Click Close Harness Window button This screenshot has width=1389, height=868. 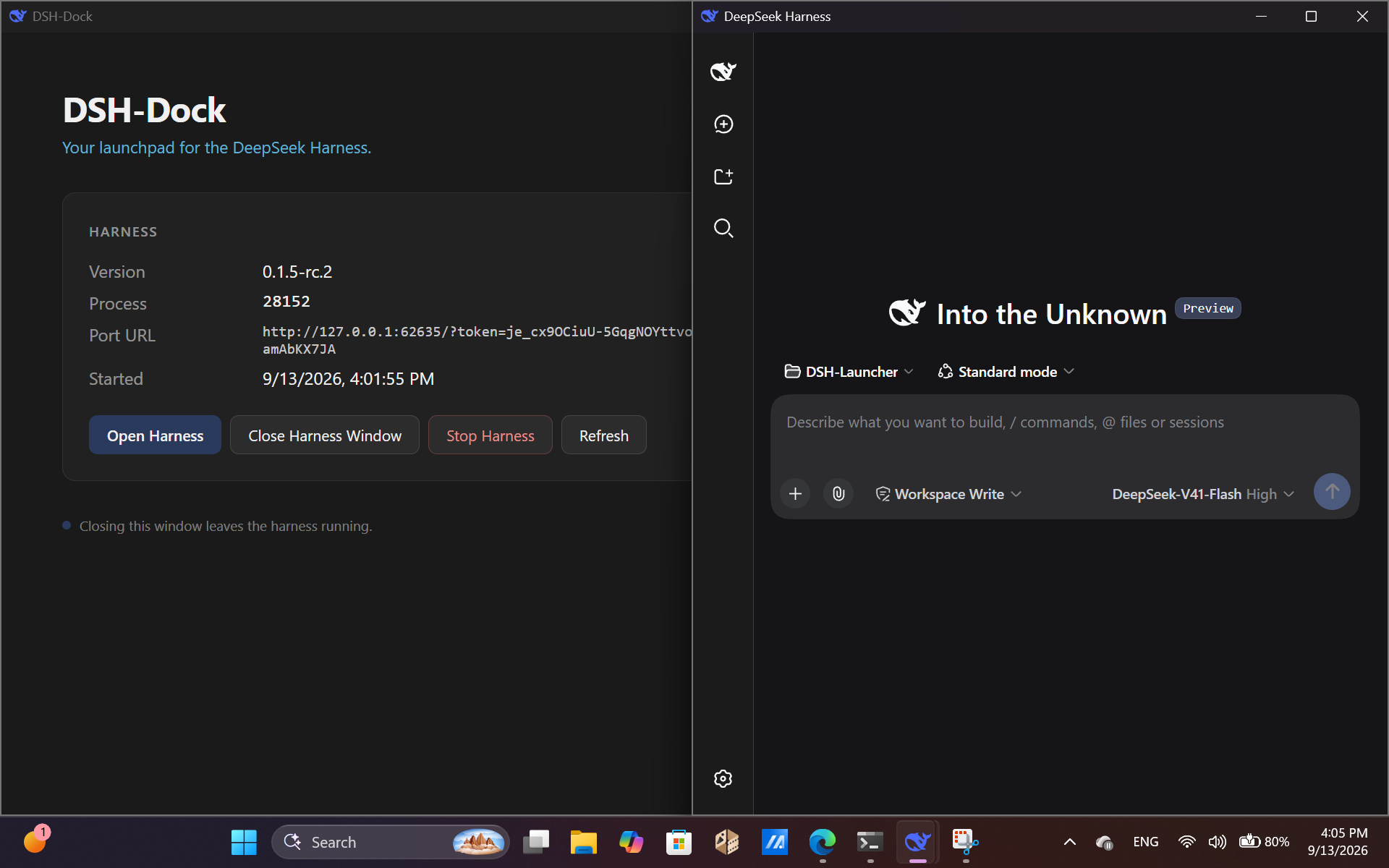(x=325, y=435)
